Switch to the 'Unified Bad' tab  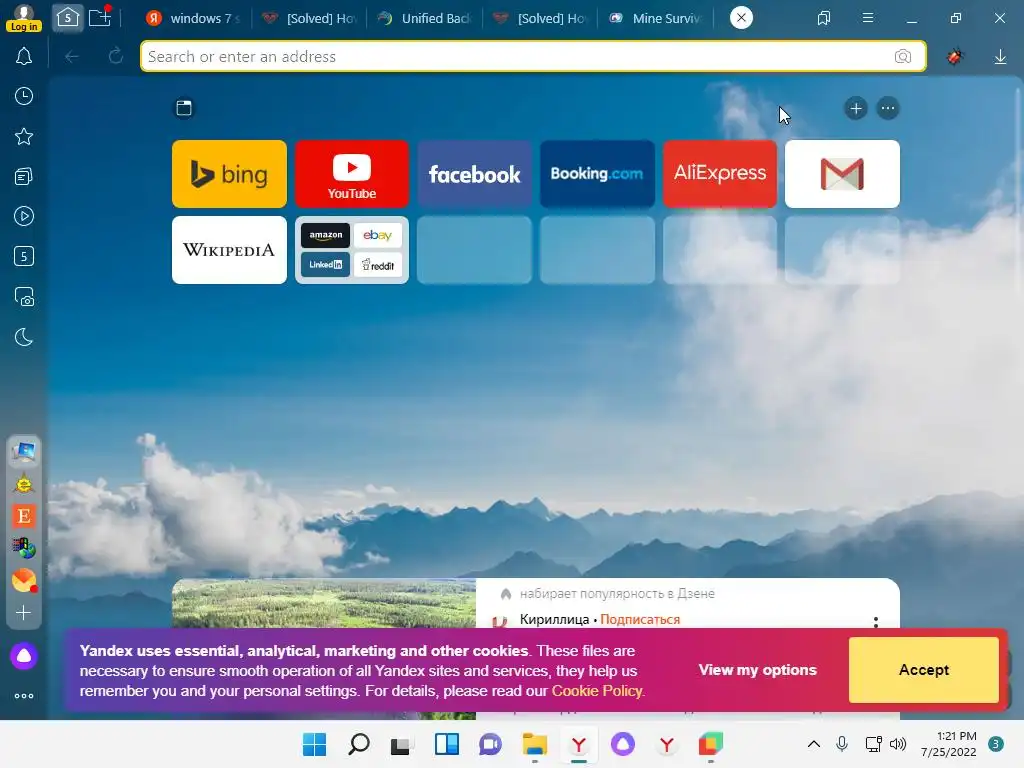424,18
